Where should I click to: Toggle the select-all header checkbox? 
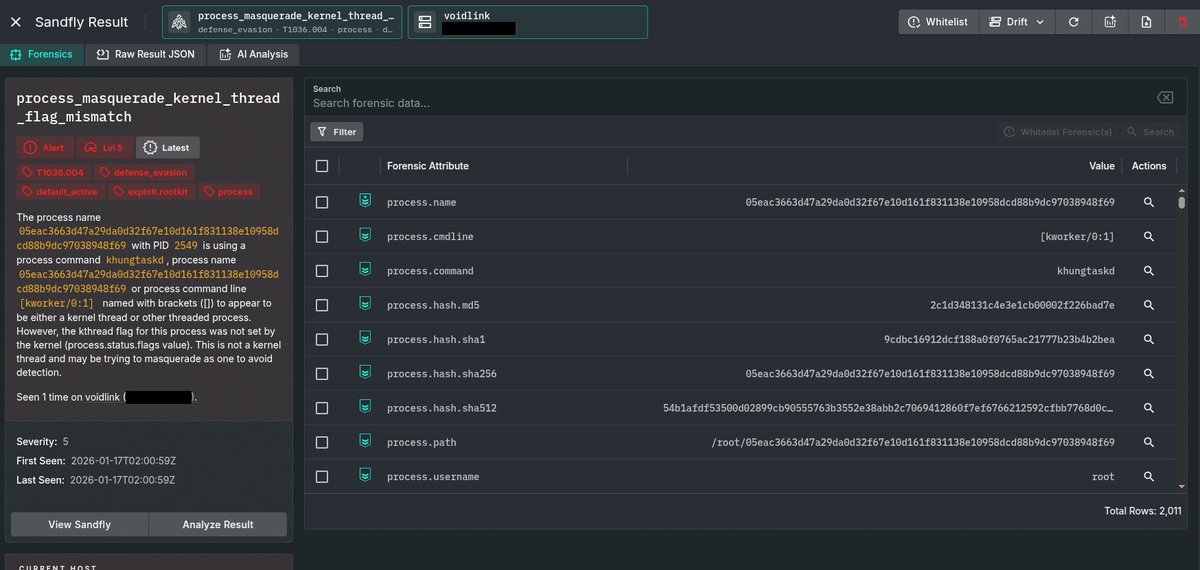click(322, 166)
